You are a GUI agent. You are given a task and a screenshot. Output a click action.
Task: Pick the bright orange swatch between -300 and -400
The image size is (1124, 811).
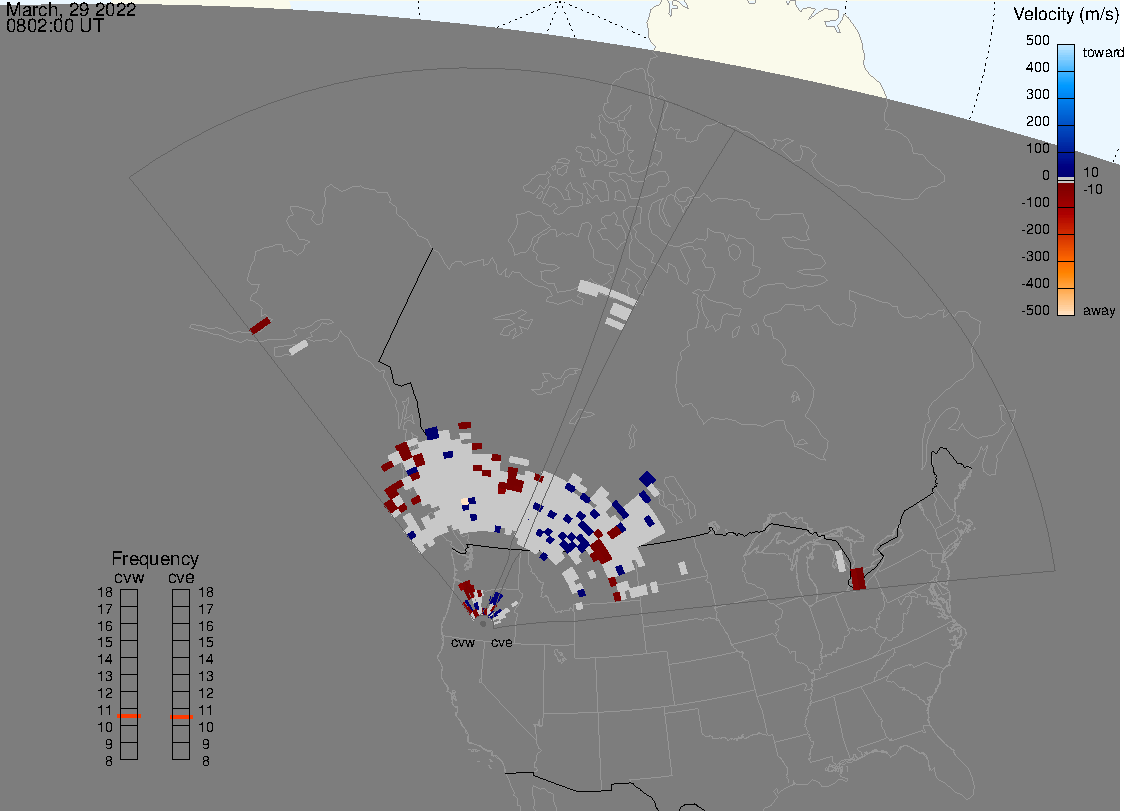tap(1066, 274)
